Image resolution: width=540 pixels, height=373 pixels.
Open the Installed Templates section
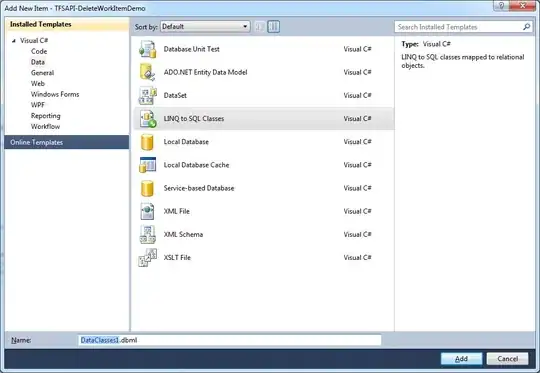[x=66, y=24]
